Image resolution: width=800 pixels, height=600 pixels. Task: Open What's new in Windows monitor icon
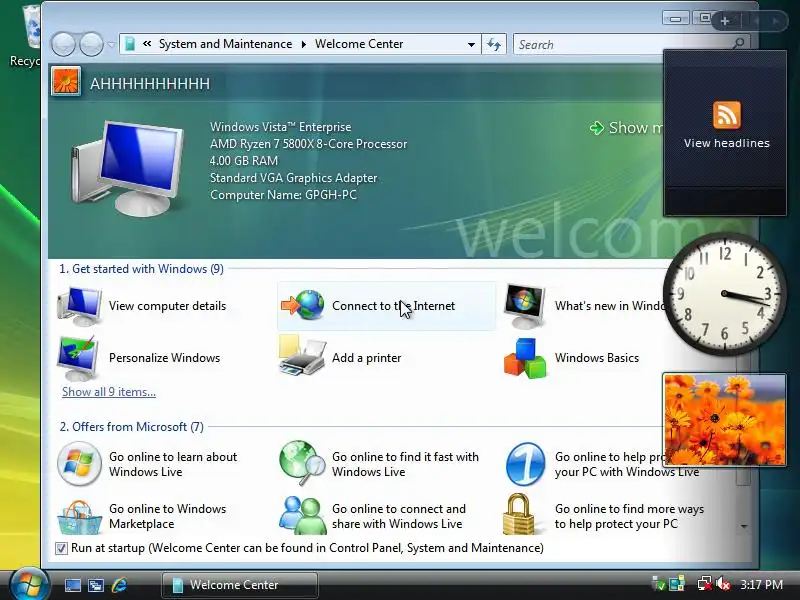(x=524, y=306)
